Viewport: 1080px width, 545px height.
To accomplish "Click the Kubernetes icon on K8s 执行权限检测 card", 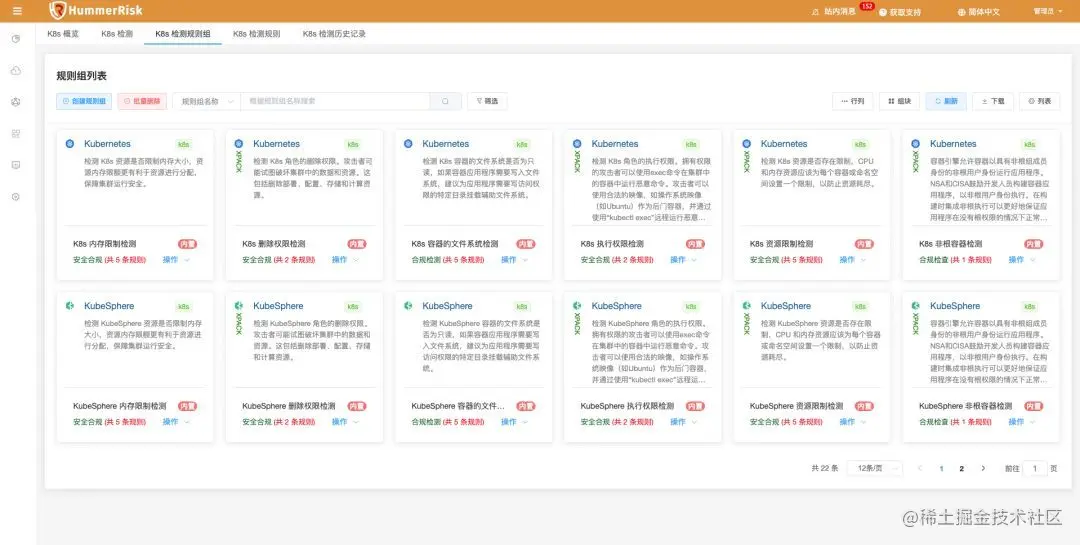I will (577, 144).
